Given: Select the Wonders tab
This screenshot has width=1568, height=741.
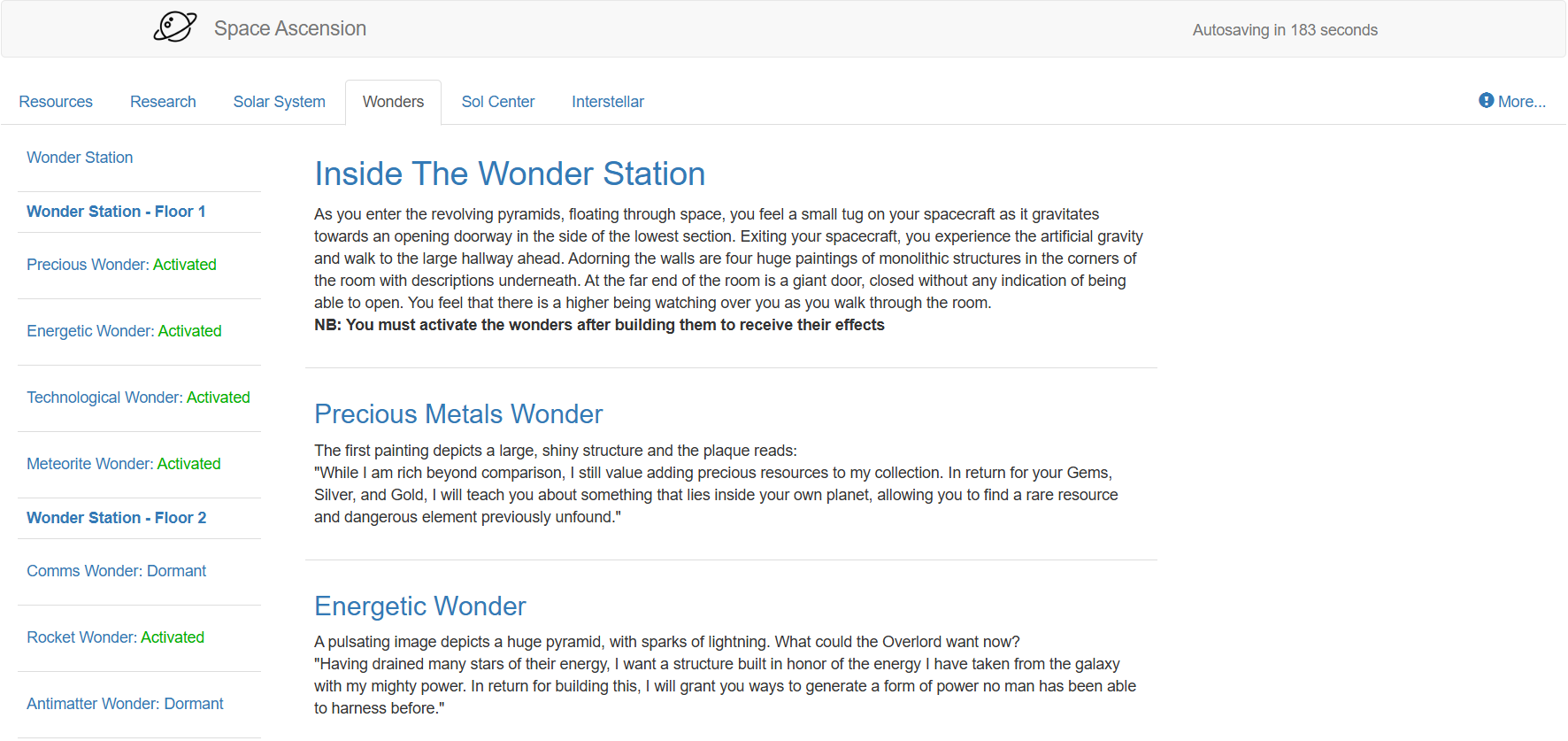Looking at the screenshot, I should [393, 102].
